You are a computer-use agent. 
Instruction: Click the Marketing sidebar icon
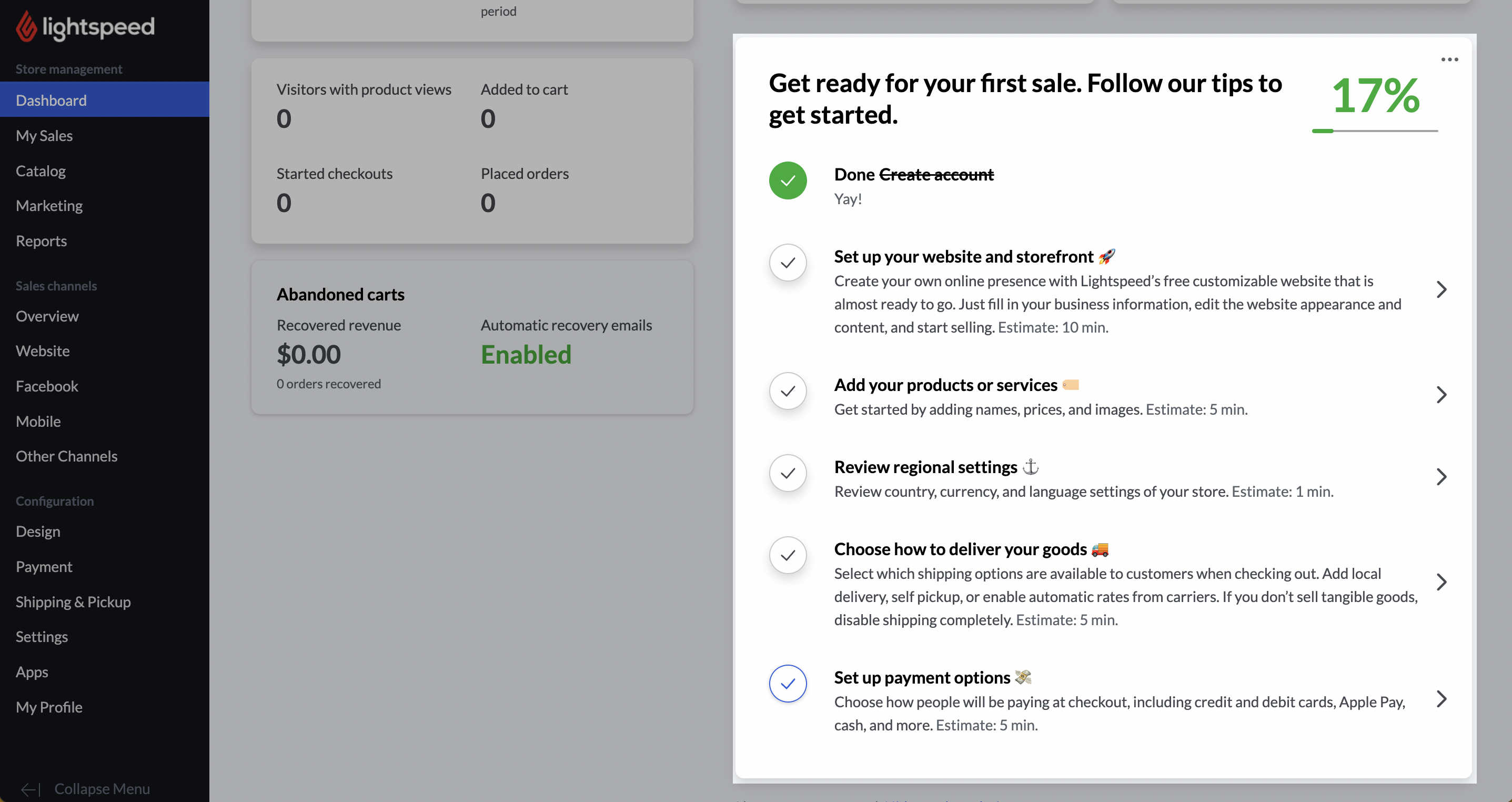49,205
